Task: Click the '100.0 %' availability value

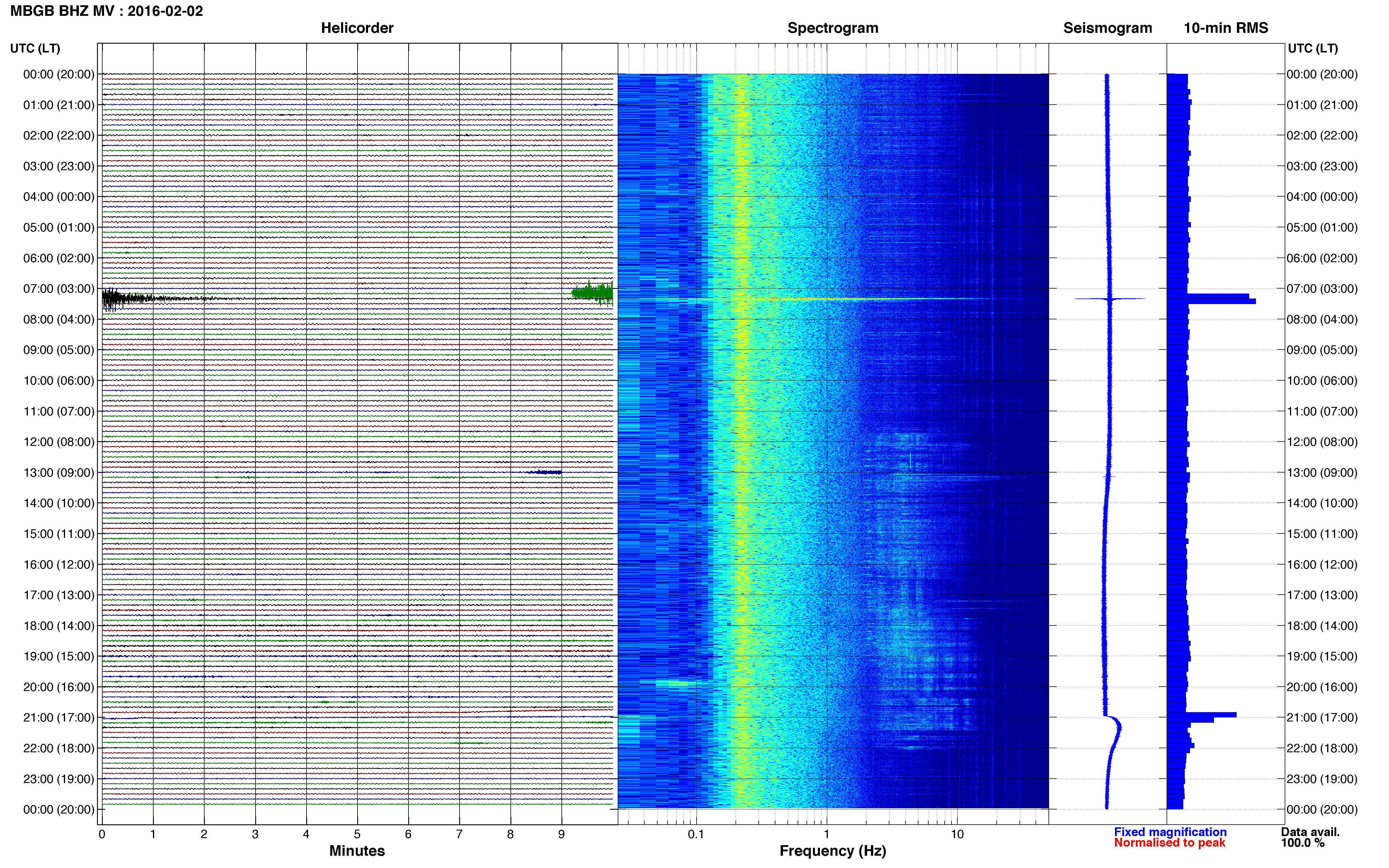Action: click(x=1302, y=843)
